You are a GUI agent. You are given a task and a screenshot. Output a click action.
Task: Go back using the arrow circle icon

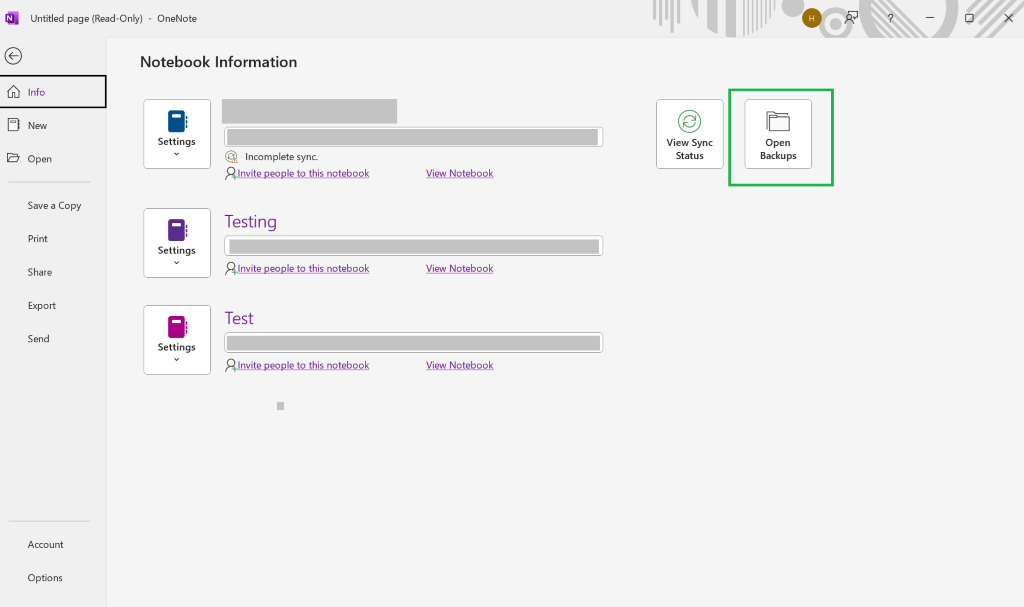pos(13,56)
